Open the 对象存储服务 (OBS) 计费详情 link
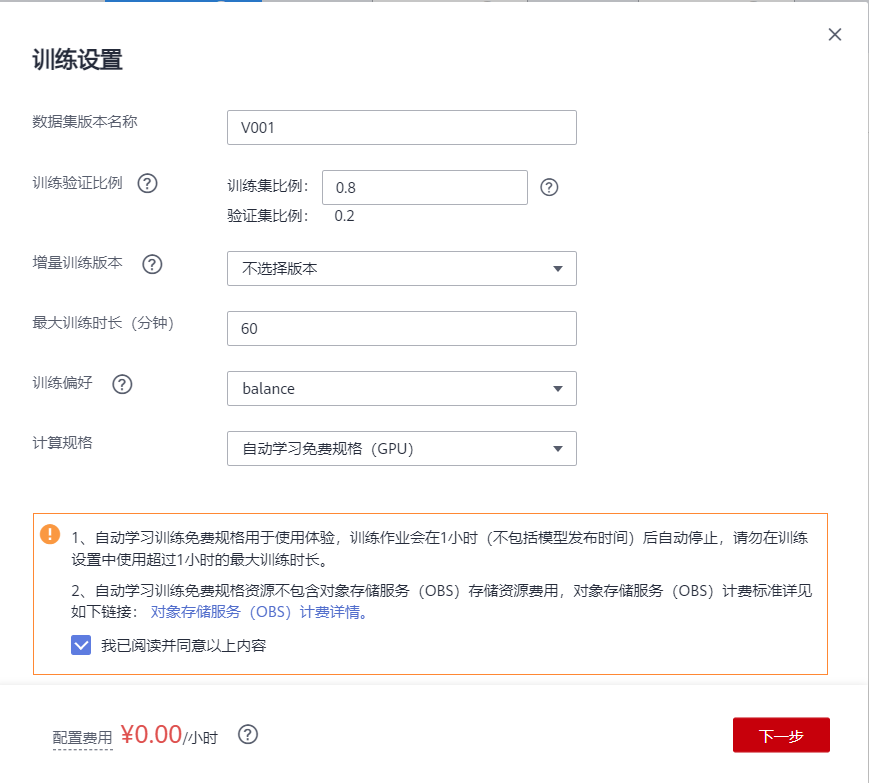Image resolution: width=869 pixels, height=783 pixels. coord(259,612)
